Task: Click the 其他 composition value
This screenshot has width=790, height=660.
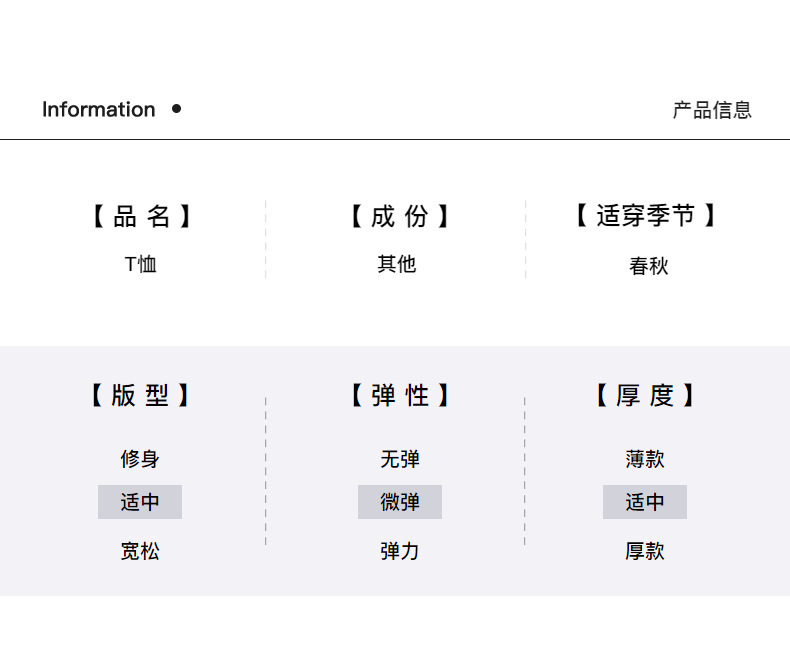Action: tap(397, 264)
